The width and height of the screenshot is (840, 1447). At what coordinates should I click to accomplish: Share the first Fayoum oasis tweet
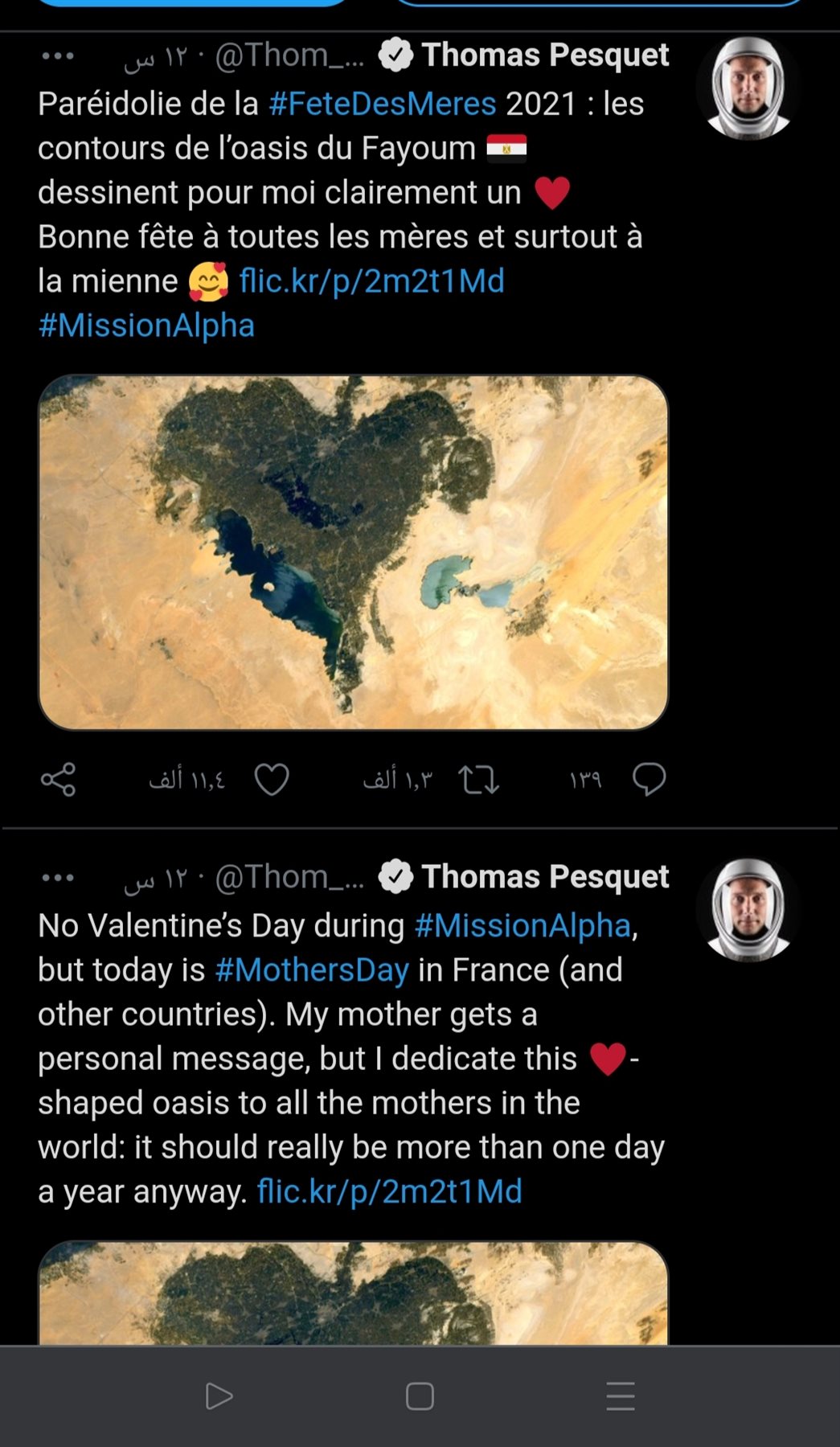(x=58, y=779)
